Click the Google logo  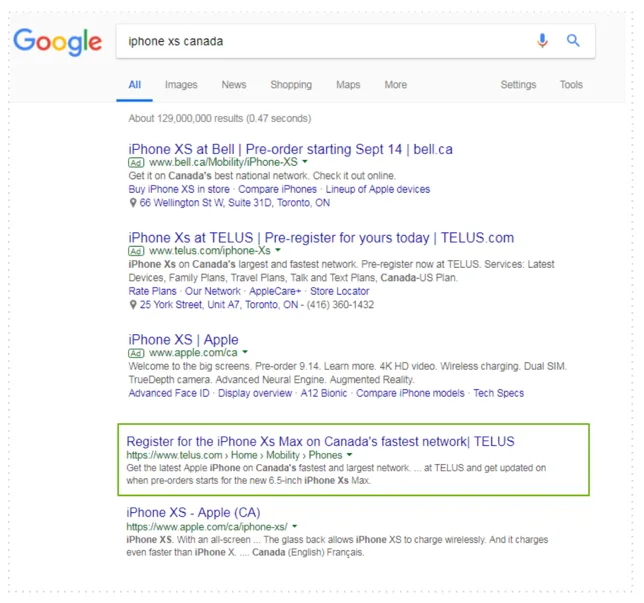58,42
